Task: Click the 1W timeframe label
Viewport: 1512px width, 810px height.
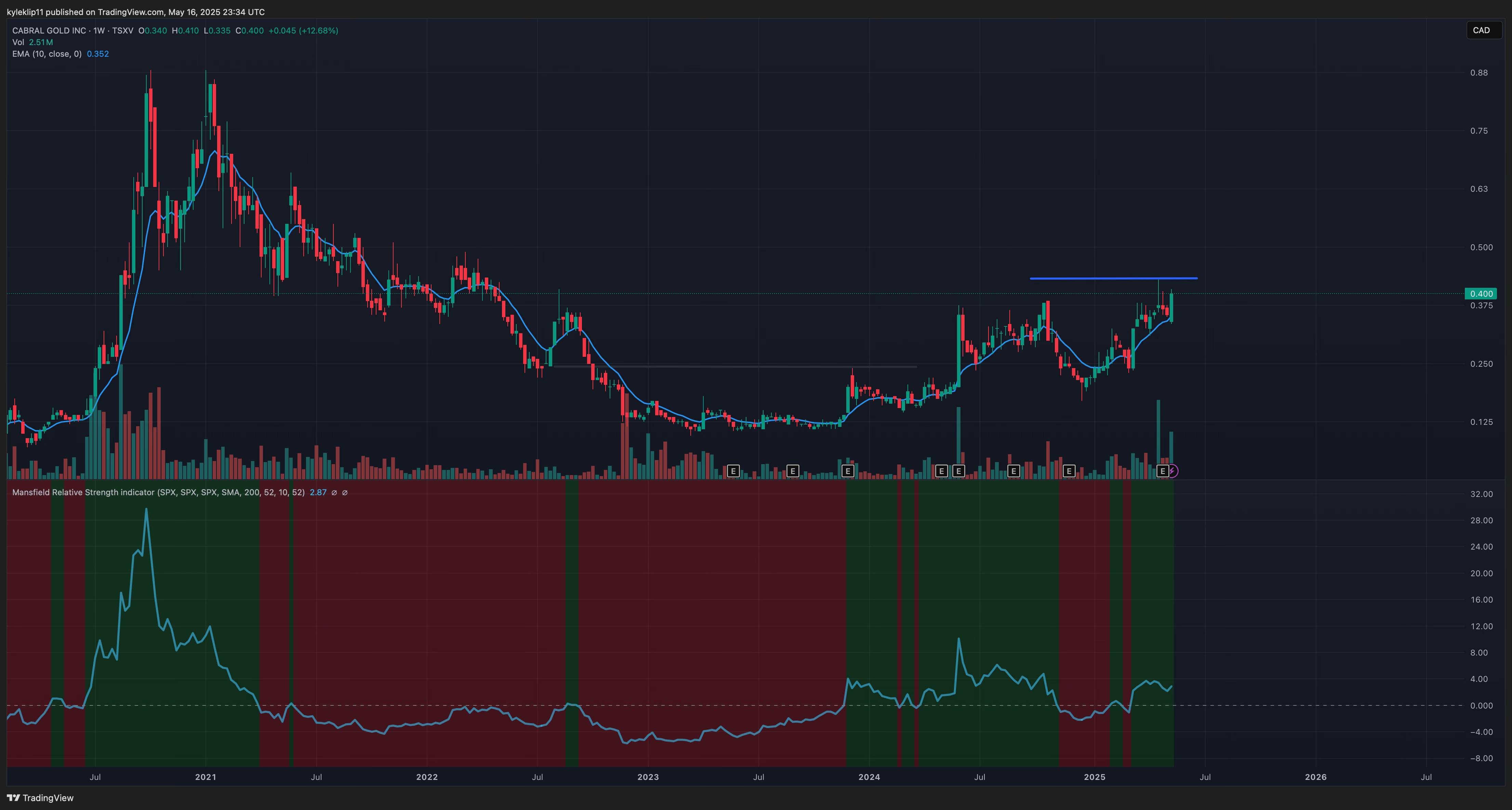Action: [98, 30]
